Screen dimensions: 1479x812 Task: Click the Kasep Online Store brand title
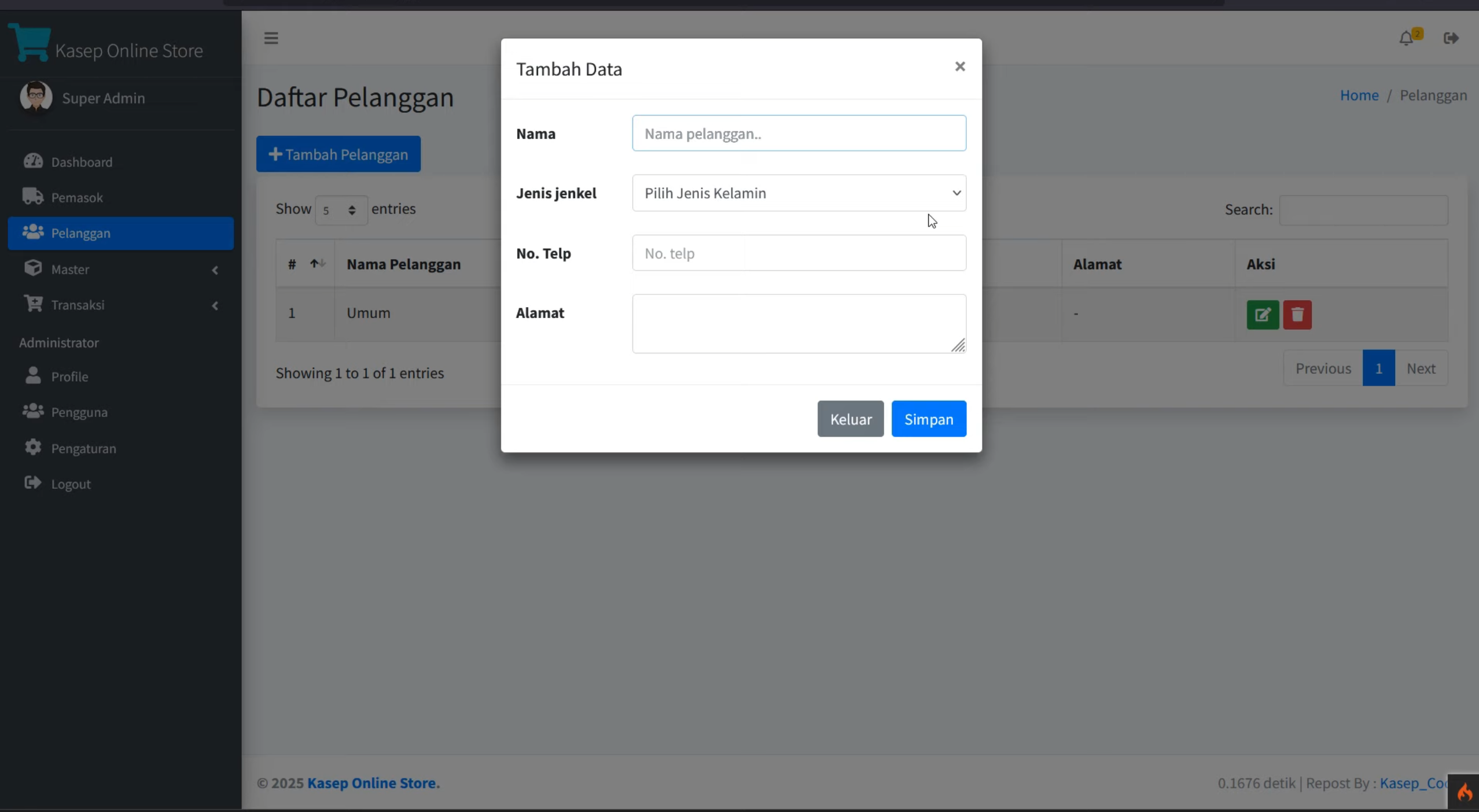tap(129, 51)
